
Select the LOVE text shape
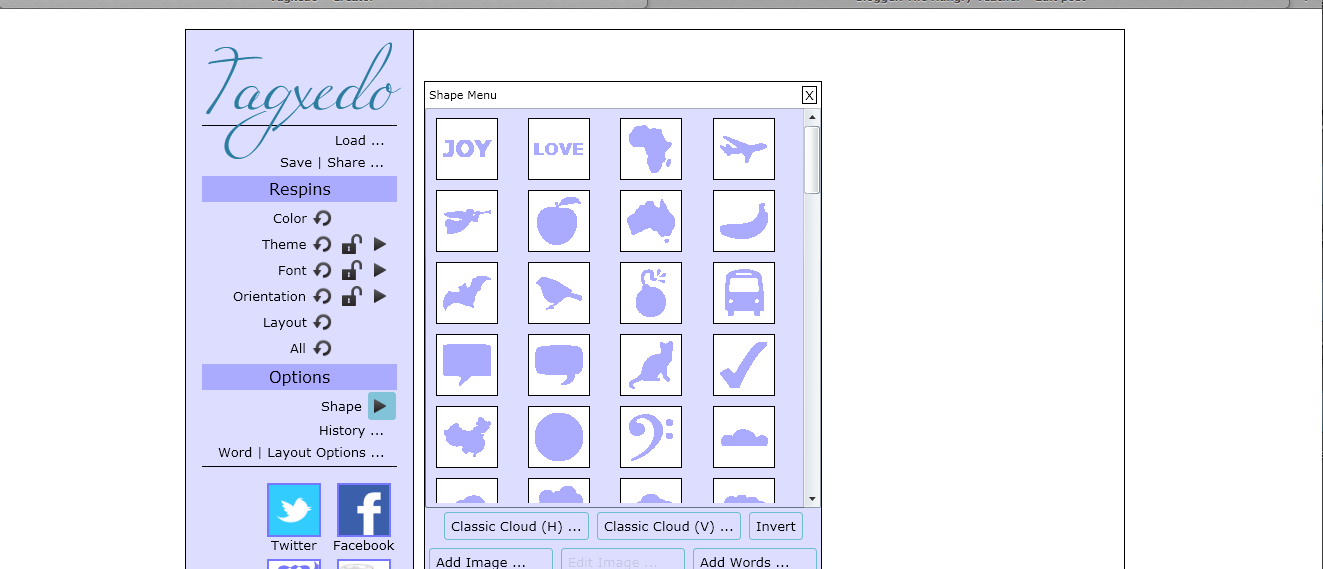click(559, 149)
